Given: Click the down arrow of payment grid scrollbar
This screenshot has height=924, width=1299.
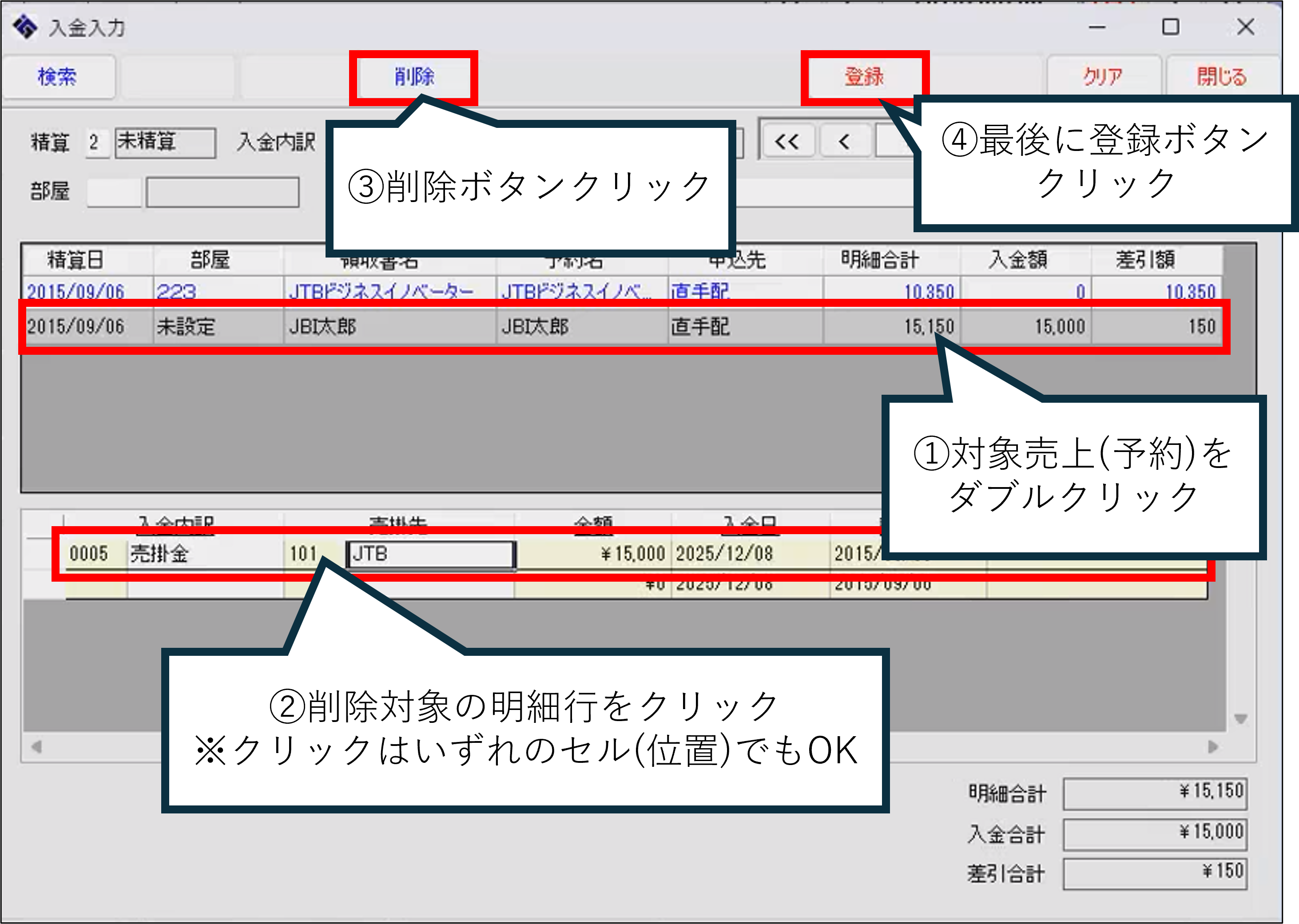Looking at the screenshot, I should 1240,719.
